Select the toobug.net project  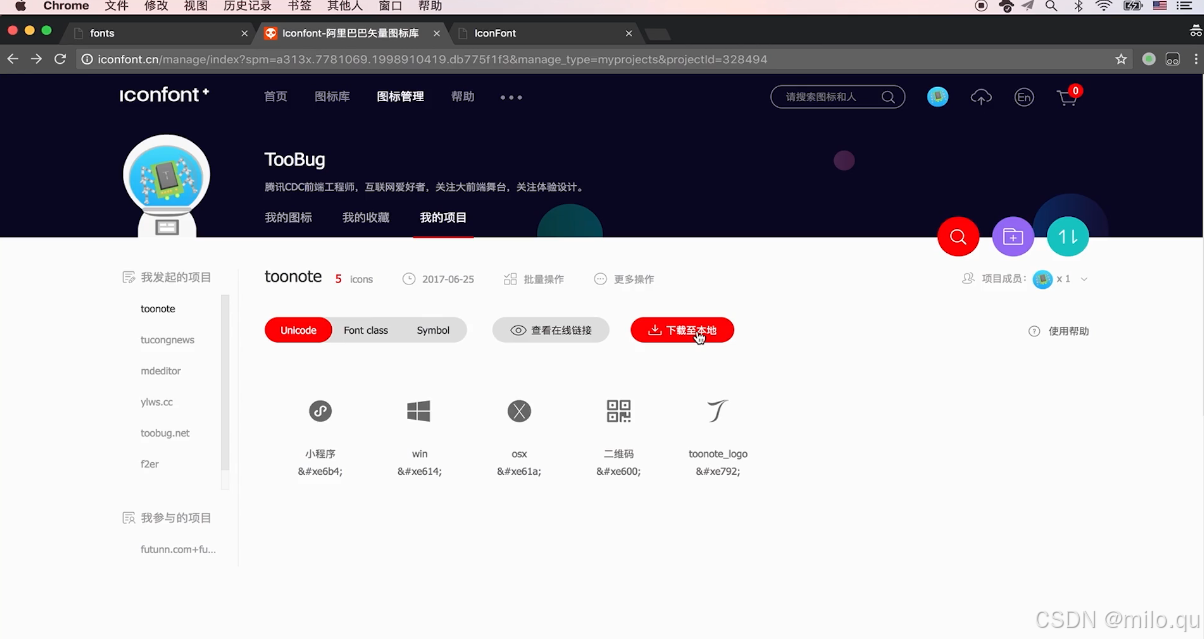[165, 433]
